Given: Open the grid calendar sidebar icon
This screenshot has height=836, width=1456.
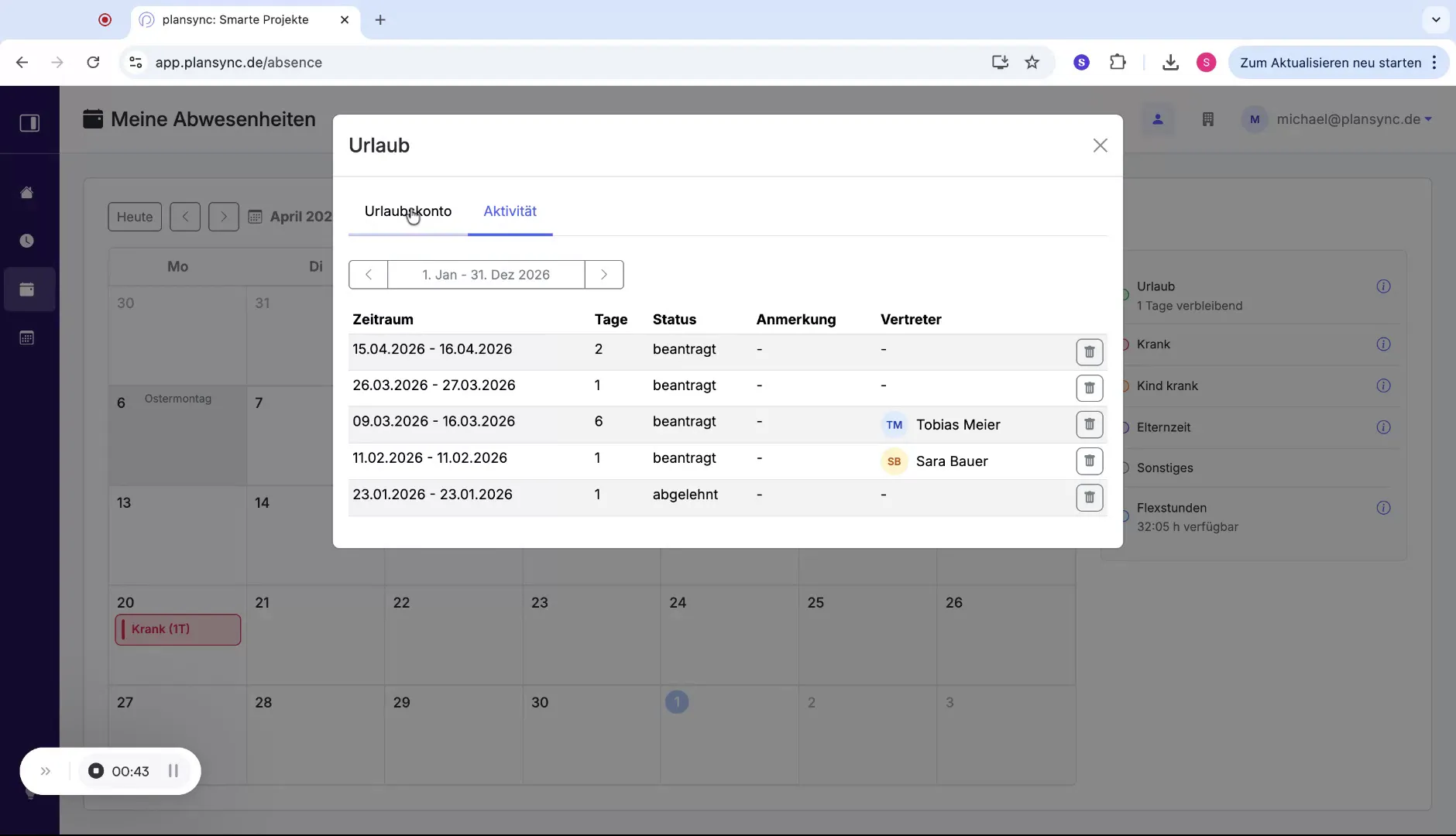Looking at the screenshot, I should coord(27,337).
